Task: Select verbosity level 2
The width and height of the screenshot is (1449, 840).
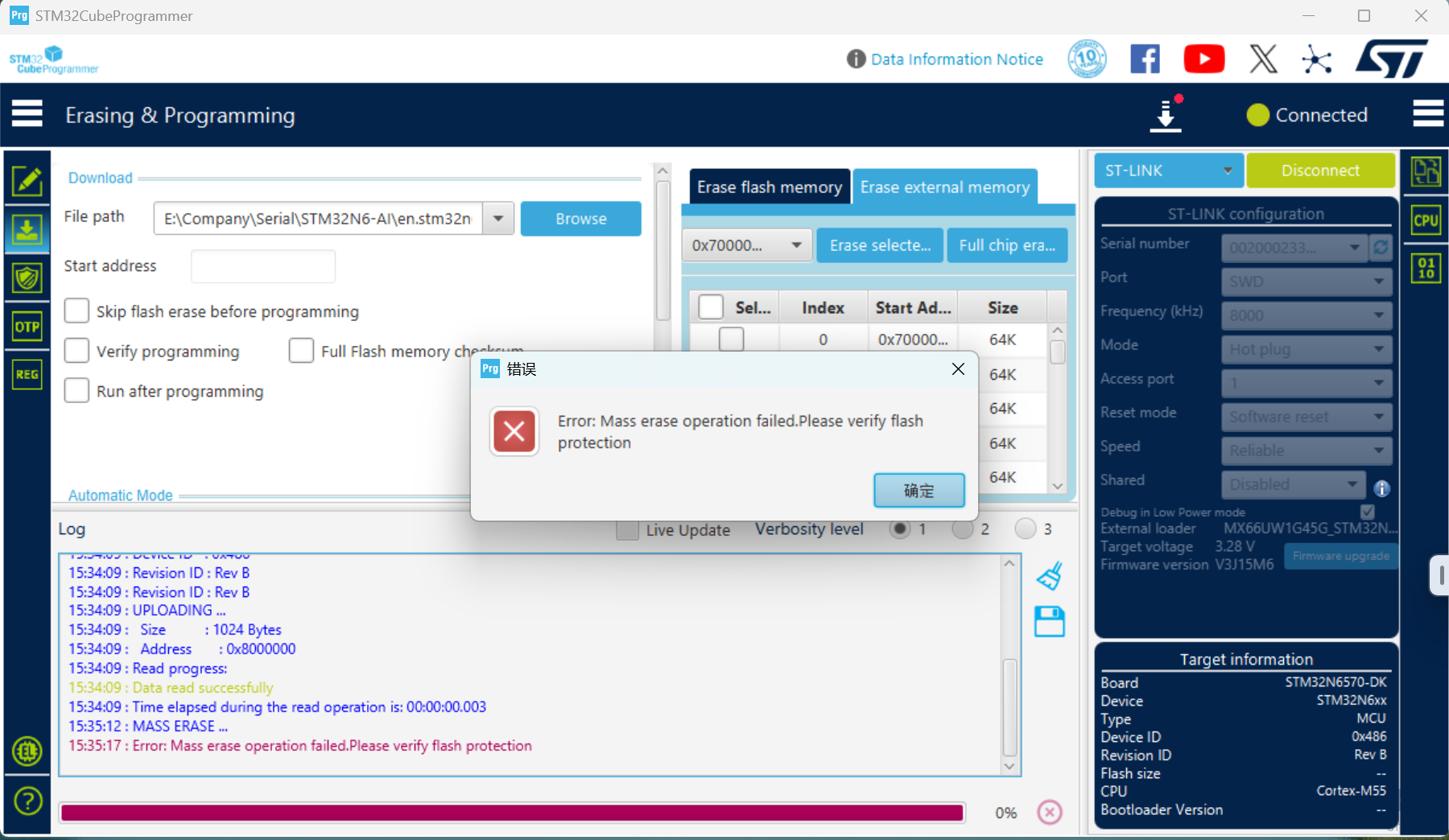Action: point(963,529)
